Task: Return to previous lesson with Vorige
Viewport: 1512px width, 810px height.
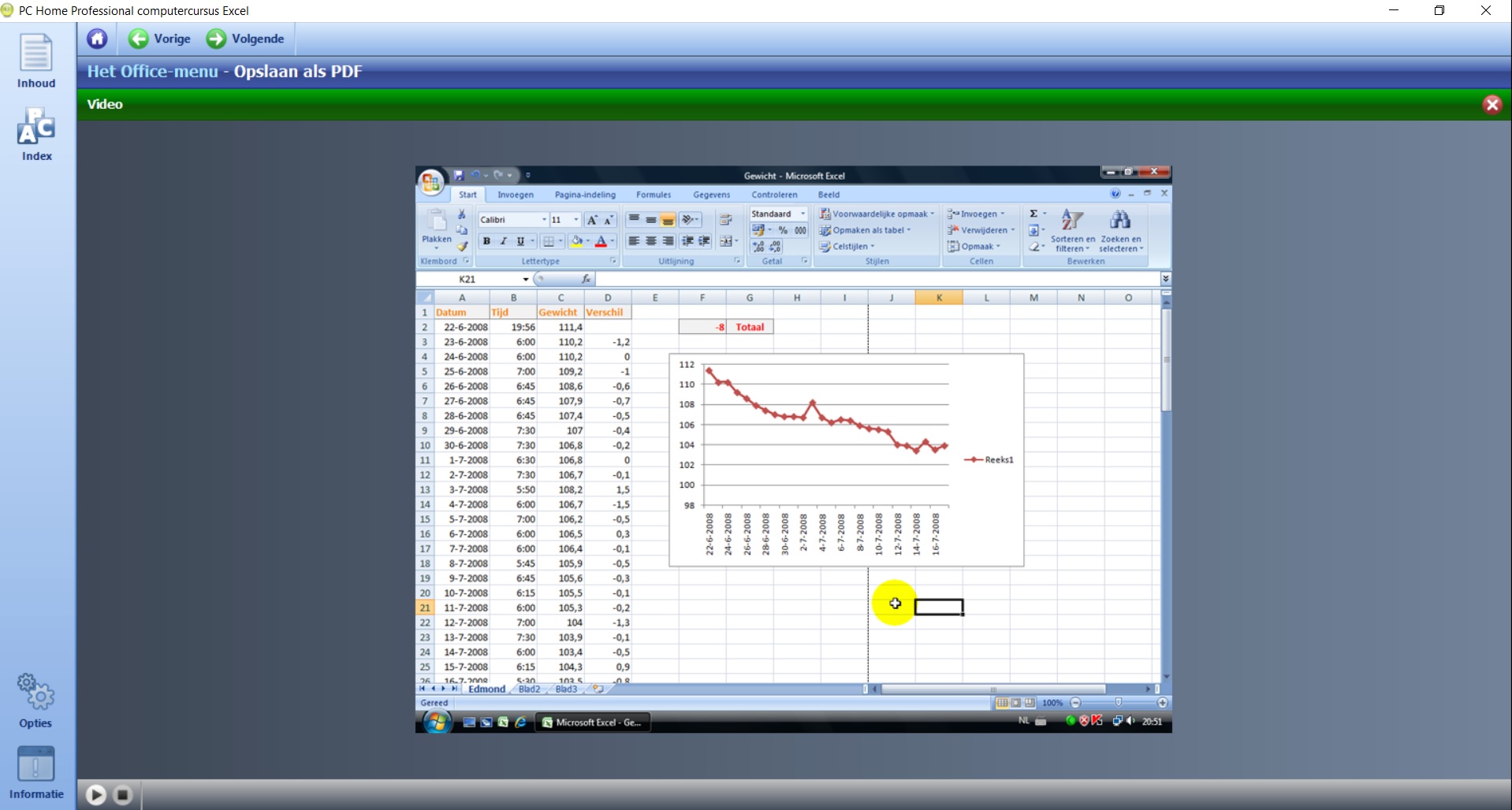Action: tap(160, 39)
